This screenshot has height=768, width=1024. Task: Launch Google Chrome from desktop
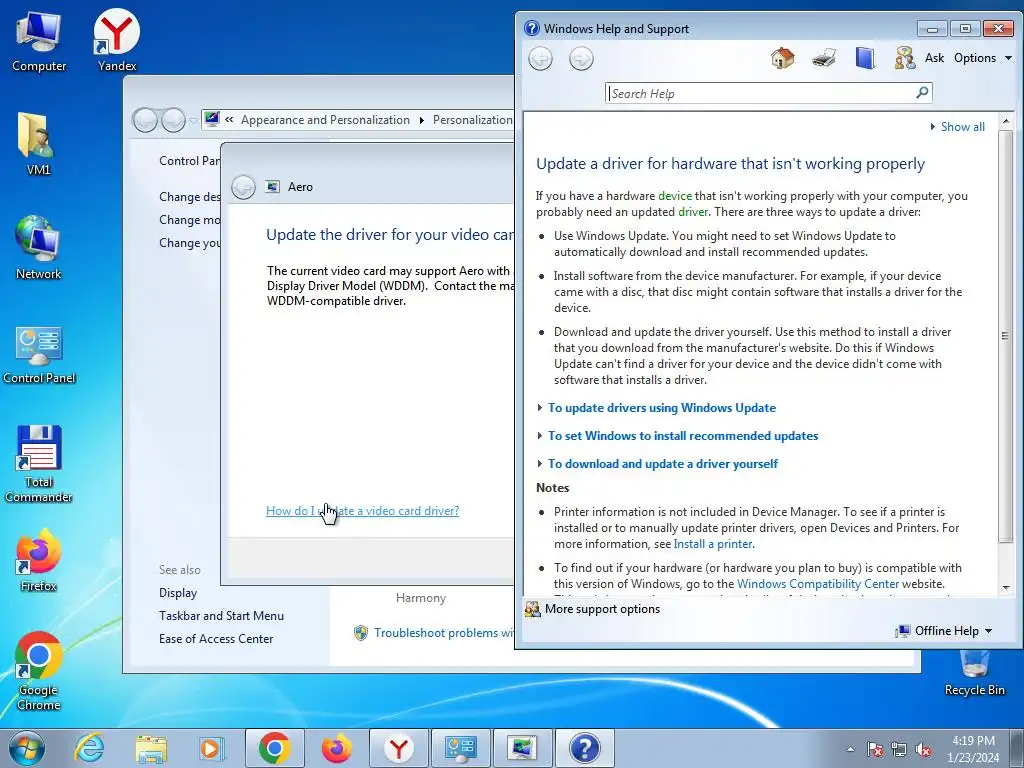point(39,671)
